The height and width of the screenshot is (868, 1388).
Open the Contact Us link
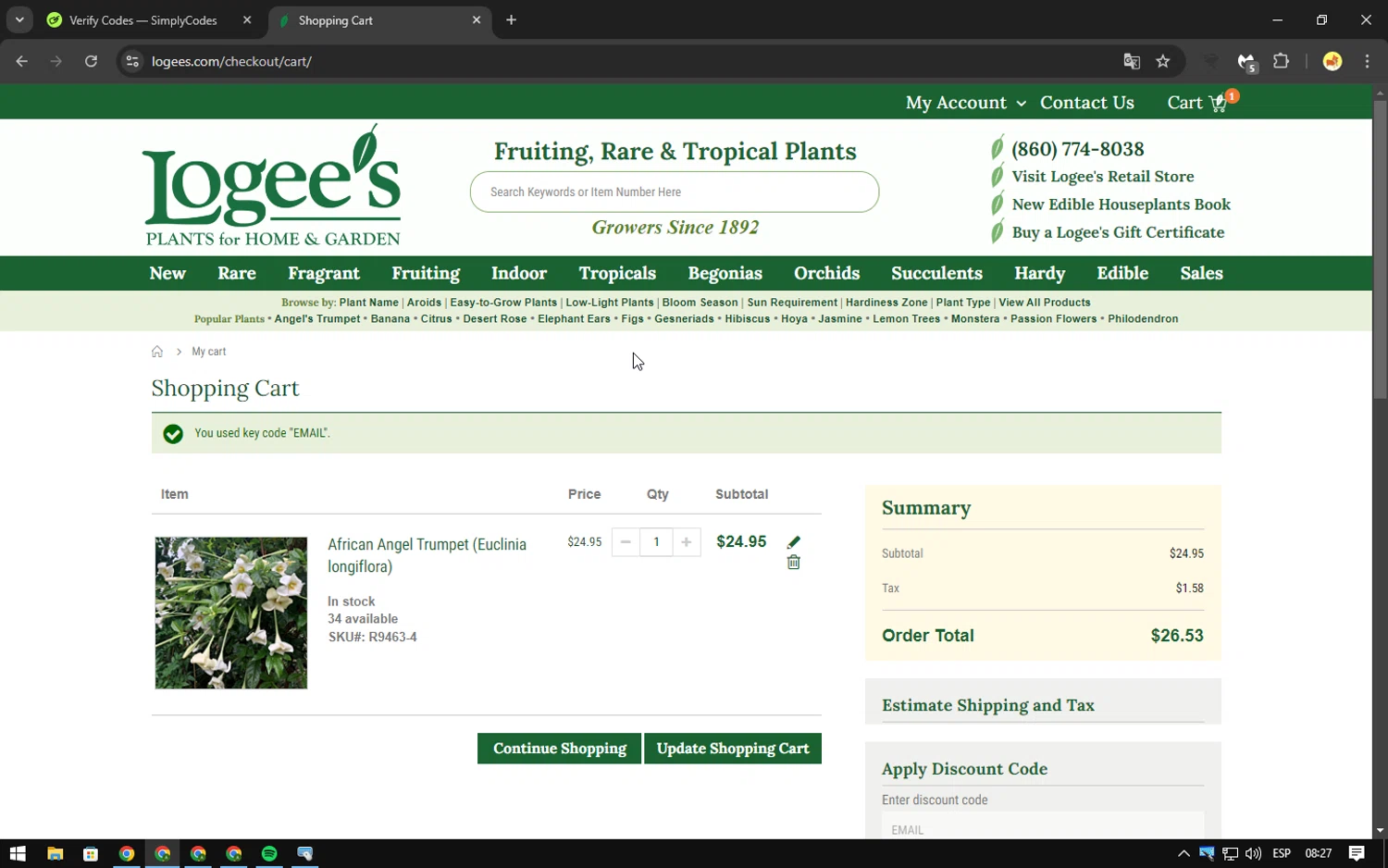1086,103
